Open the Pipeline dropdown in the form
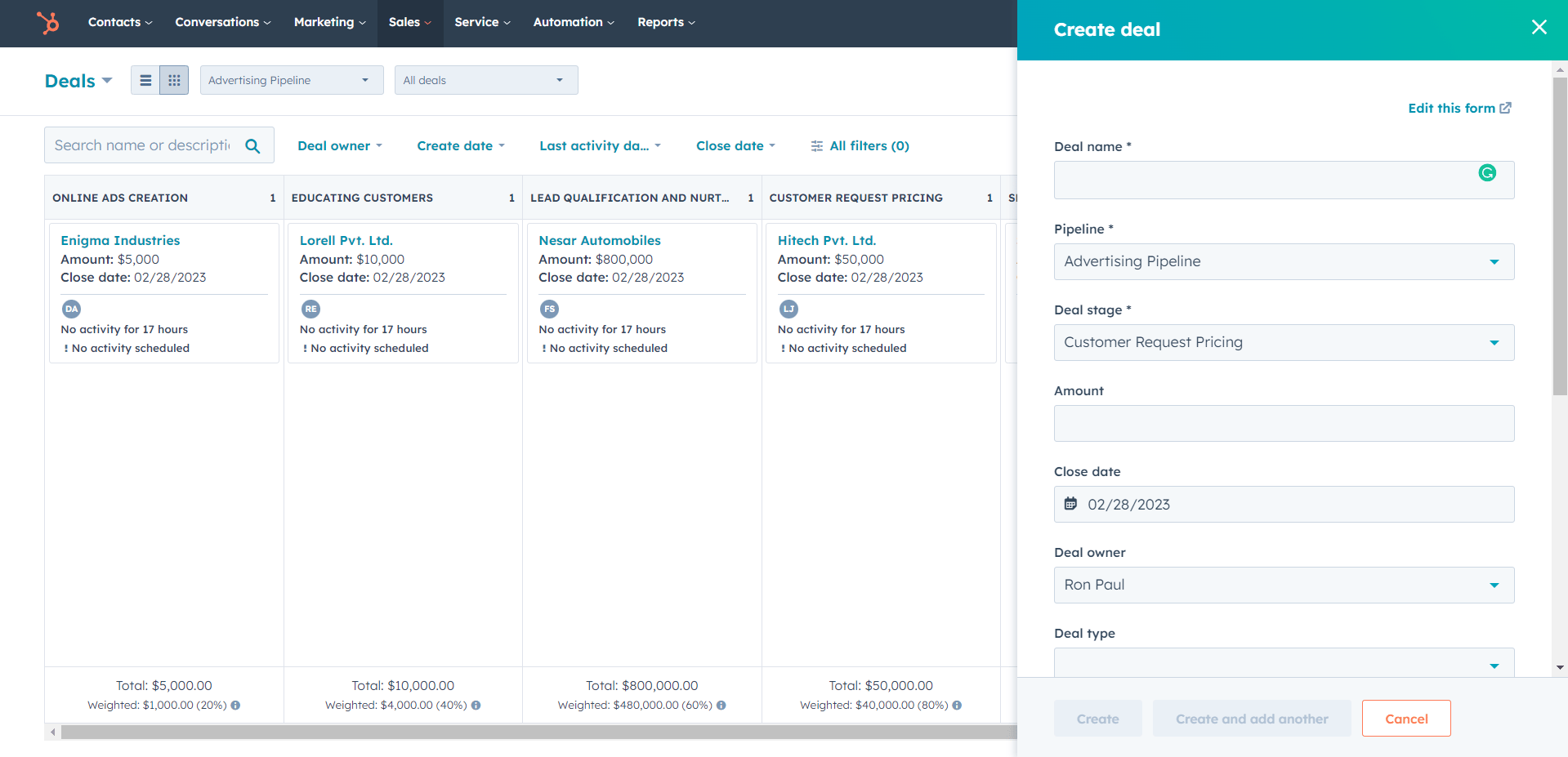The width and height of the screenshot is (1568, 757). pyautogui.click(x=1284, y=261)
